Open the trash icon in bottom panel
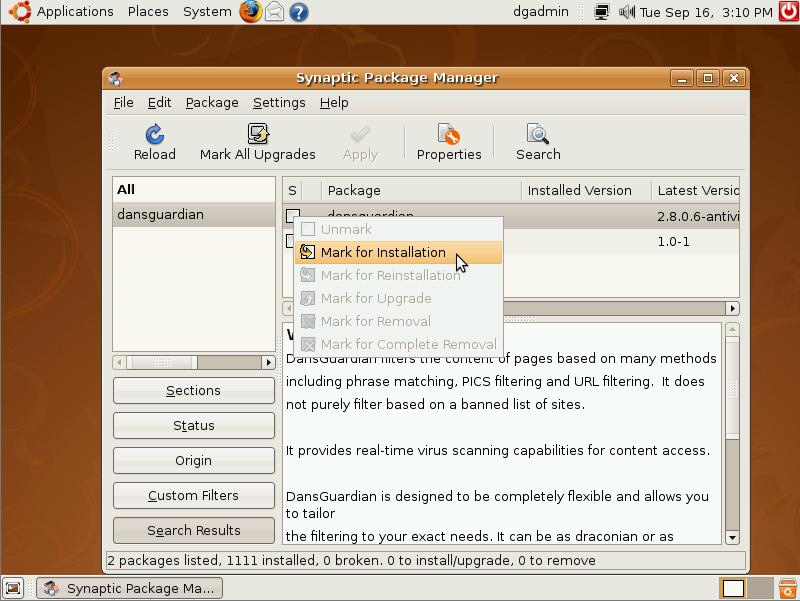Viewport: 800px width, 601px height. coord(788,588)
